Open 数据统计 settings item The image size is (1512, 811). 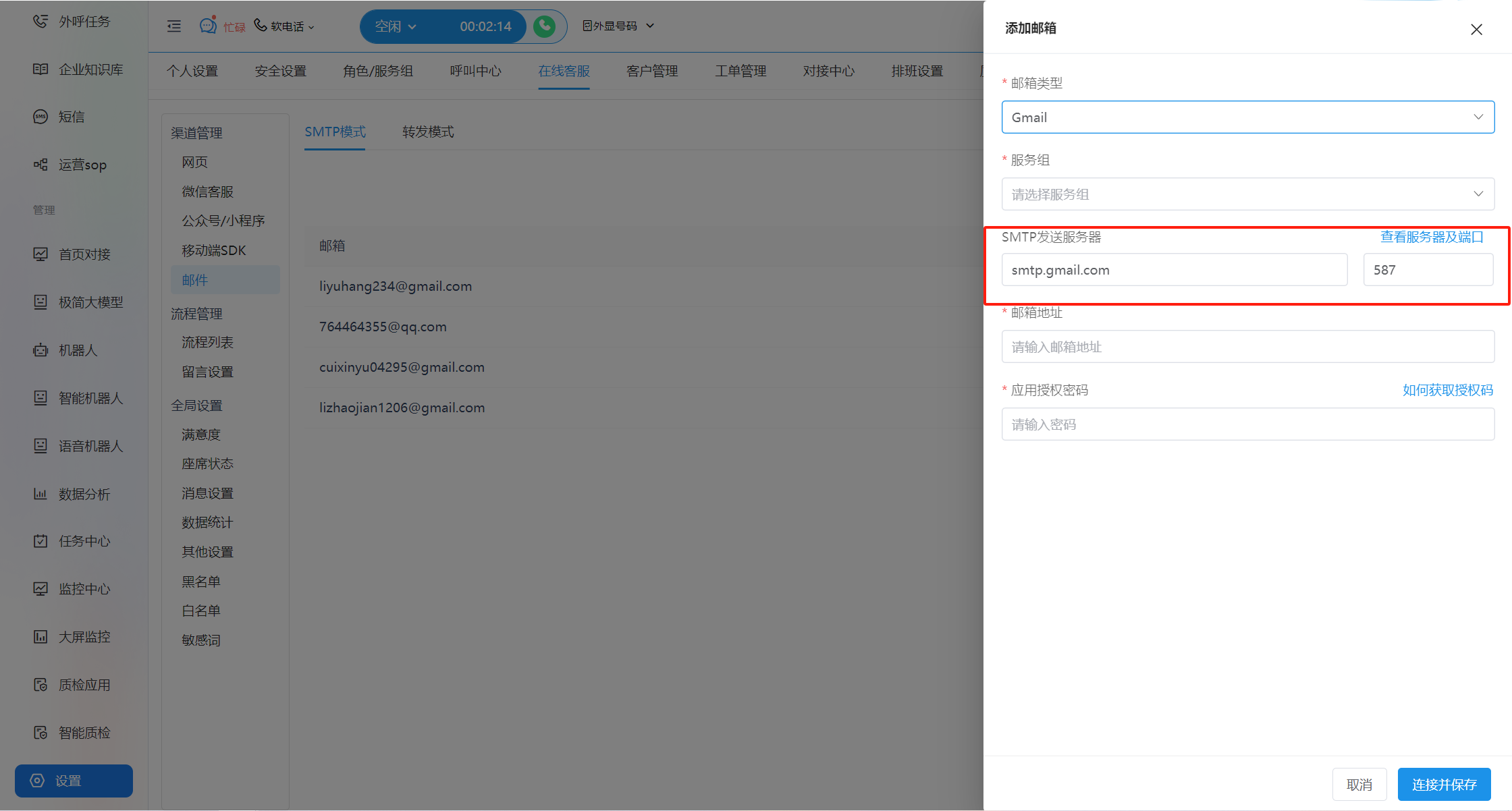click(207, 522)
